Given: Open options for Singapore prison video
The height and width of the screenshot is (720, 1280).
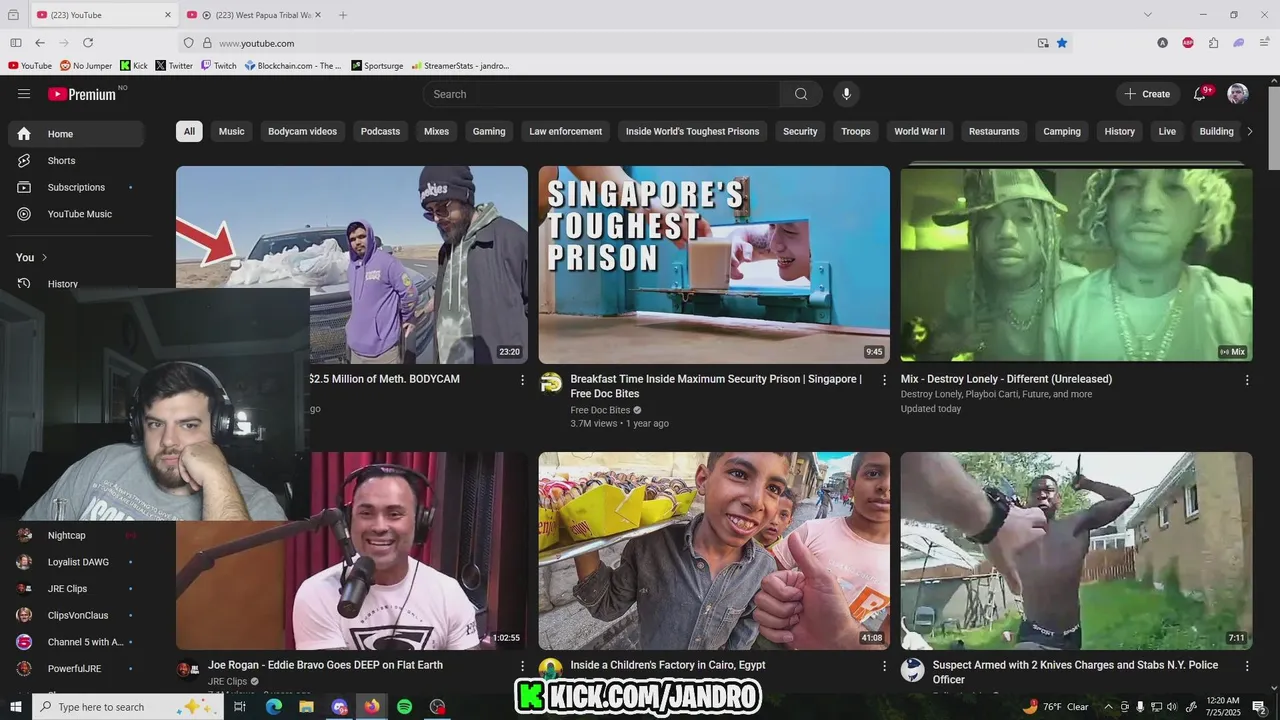Looking at the screenshot, I should pos(884,380).
